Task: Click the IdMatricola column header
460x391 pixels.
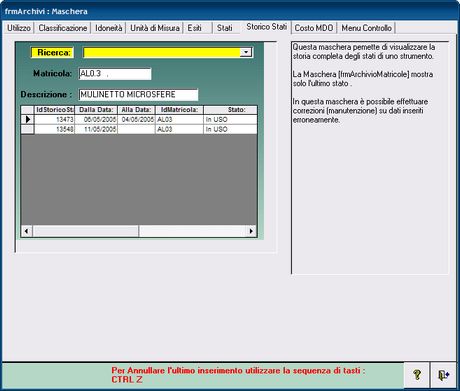Action: [179, 110]
